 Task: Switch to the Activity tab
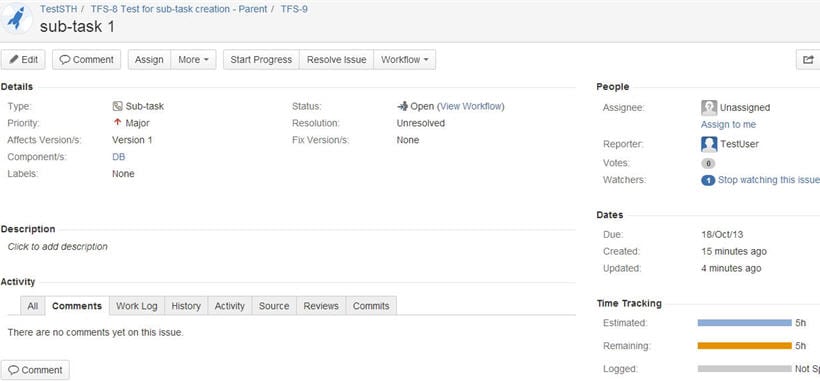click(x=230, y=306)
